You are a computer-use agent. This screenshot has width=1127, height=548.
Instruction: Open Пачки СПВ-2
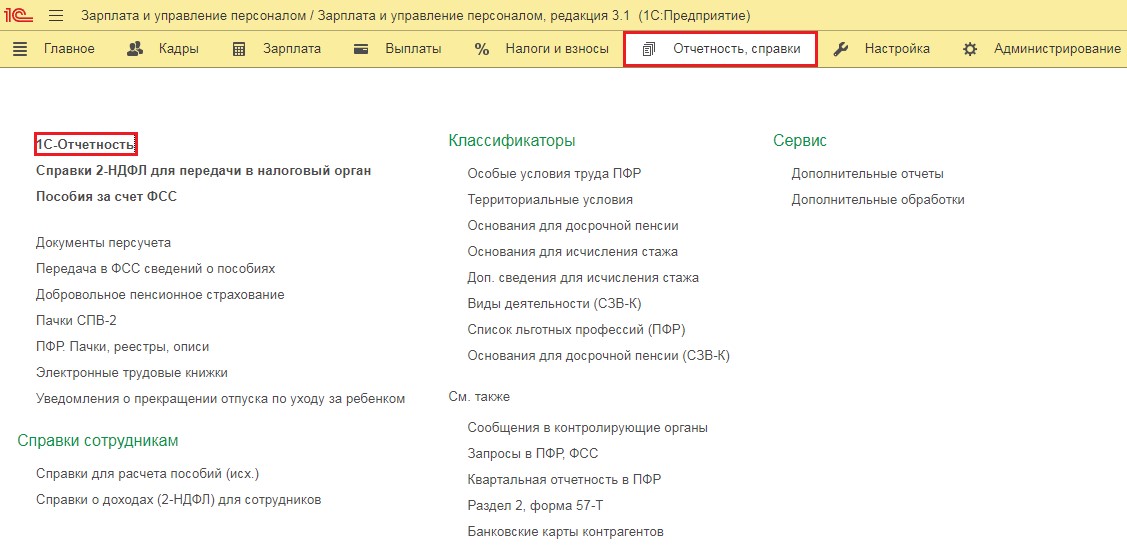(x=76, y=321)
